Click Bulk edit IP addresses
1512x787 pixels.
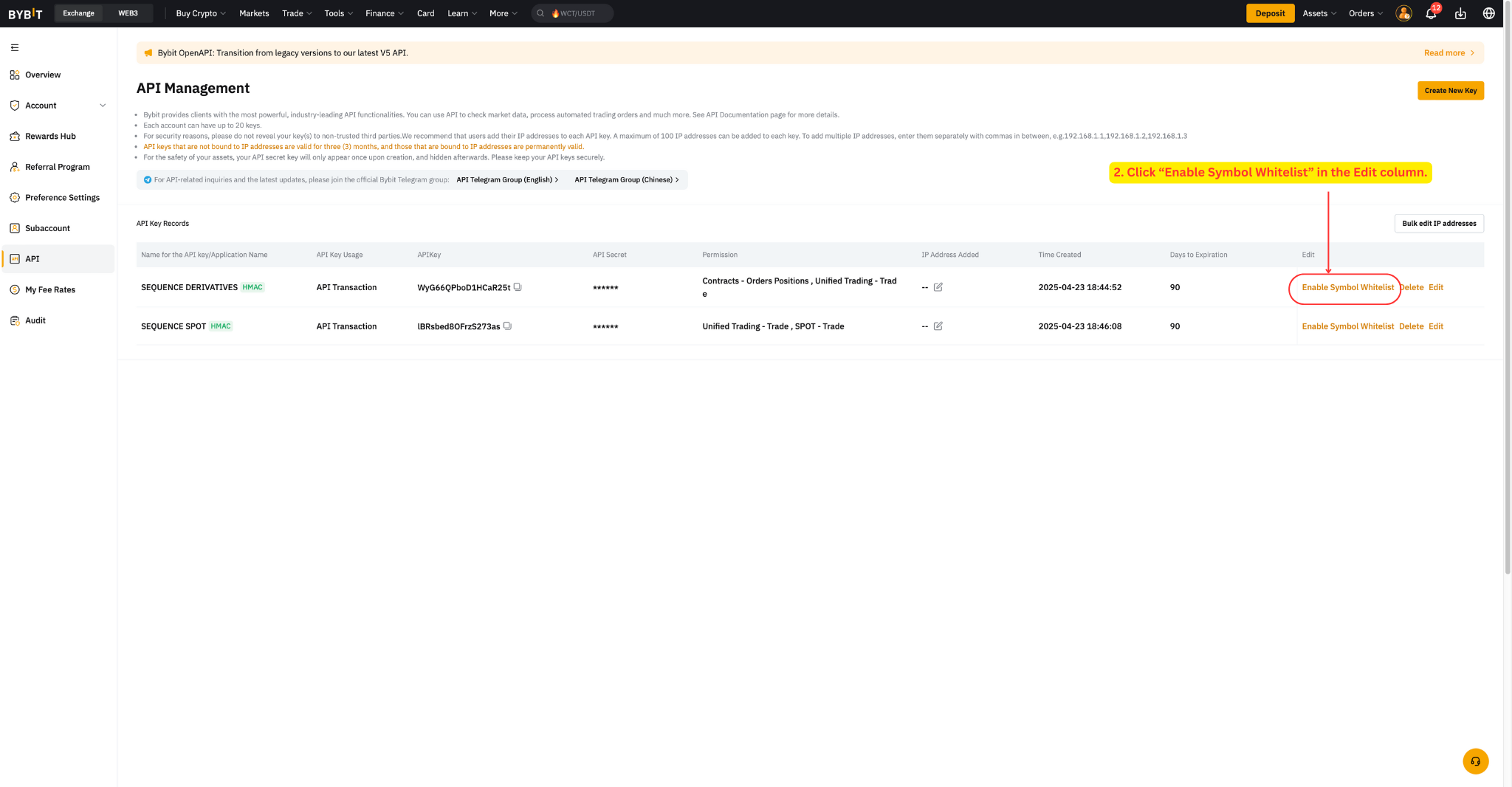[x=1439, y=223]
